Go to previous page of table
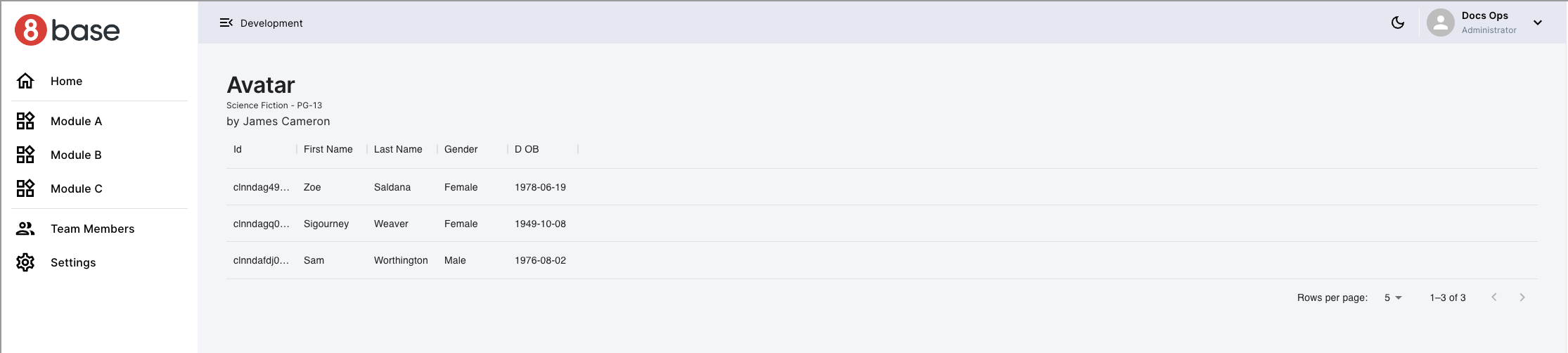 coord(1494,297)
